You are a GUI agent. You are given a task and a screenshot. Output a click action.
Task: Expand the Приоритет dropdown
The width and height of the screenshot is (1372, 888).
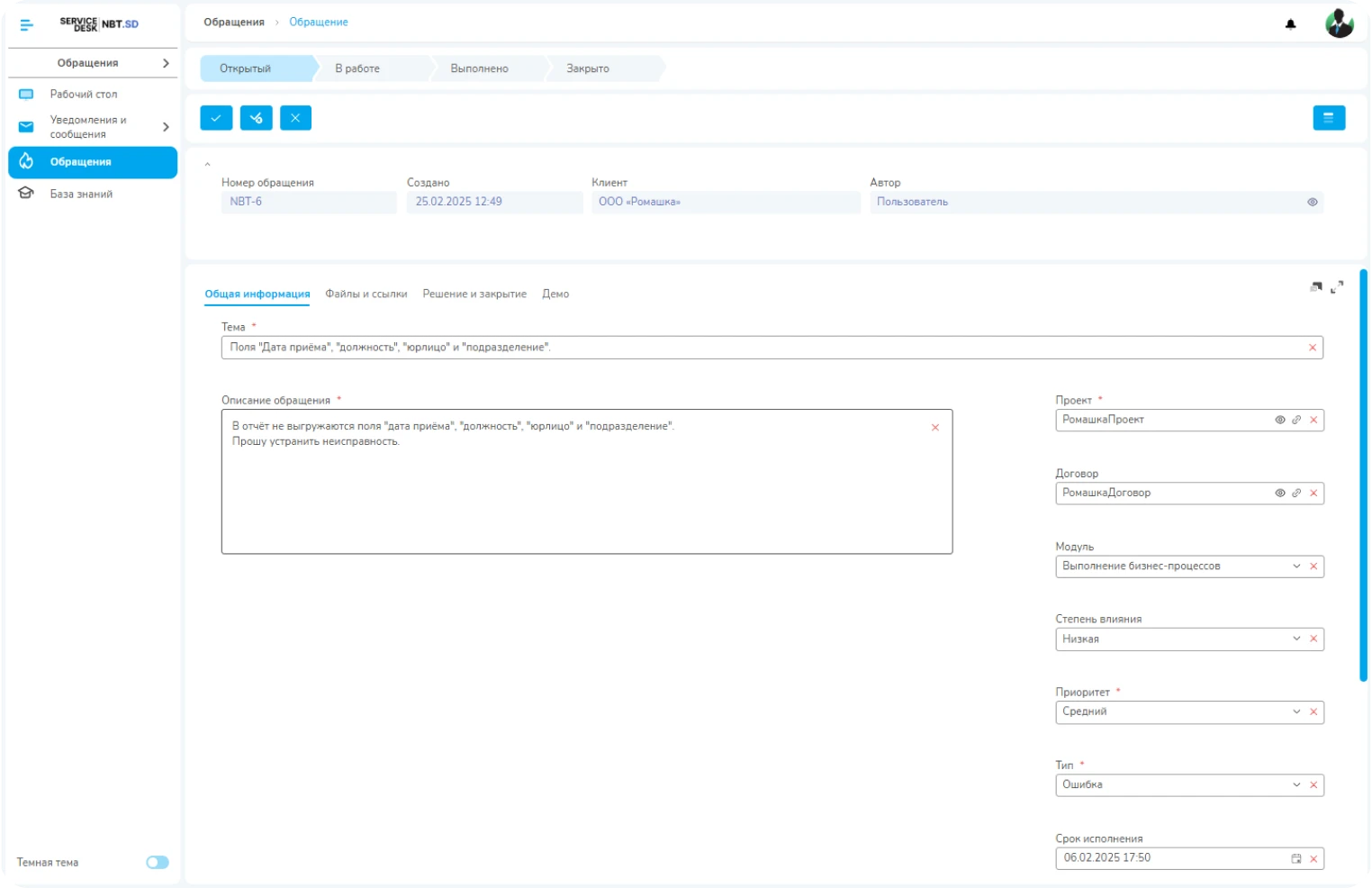pos(1296,711)
